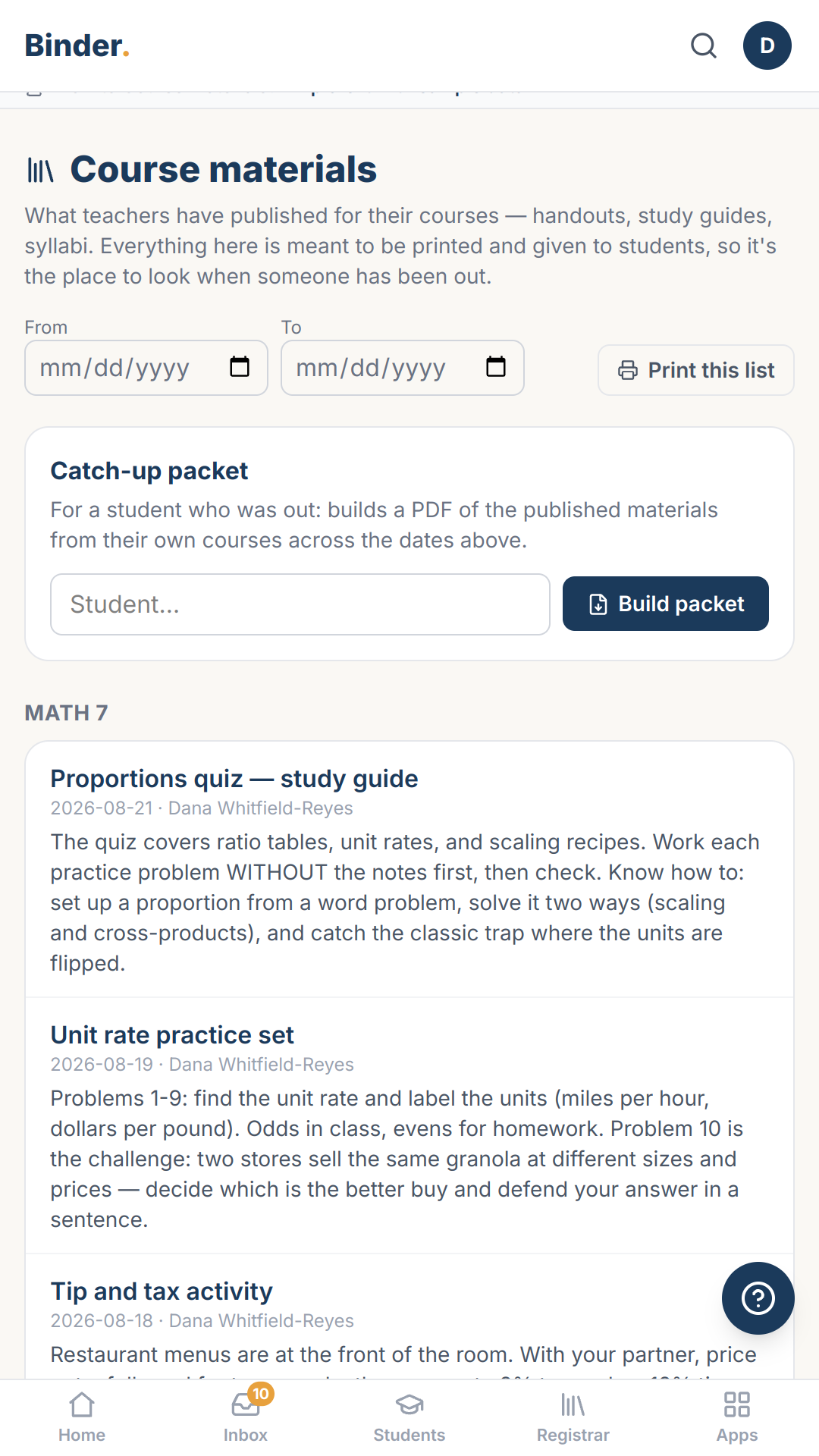The width and height of the screenshot is (819, 1456).
Task: Go to Home in the bottom navigation
Action: pyautogui.click(x=82, y=1417)
